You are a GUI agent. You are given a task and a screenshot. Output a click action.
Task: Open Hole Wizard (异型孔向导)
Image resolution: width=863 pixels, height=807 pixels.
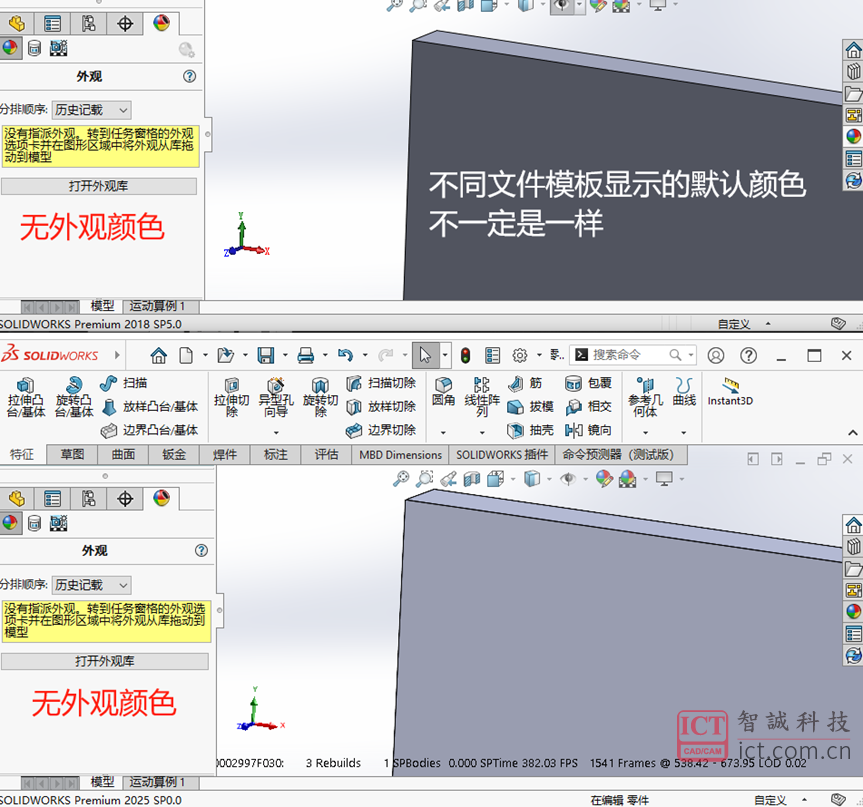[x=275, y=397]
